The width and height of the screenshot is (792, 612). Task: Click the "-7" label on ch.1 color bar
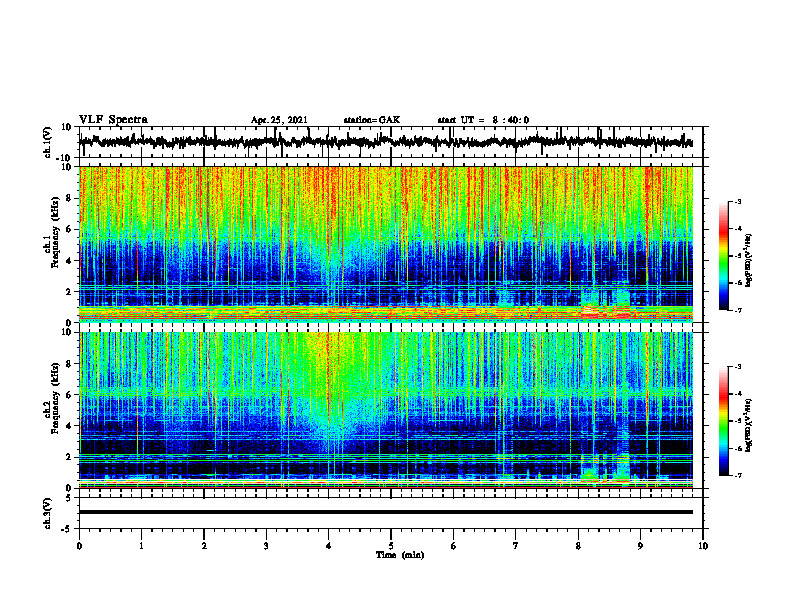[738, 310]
